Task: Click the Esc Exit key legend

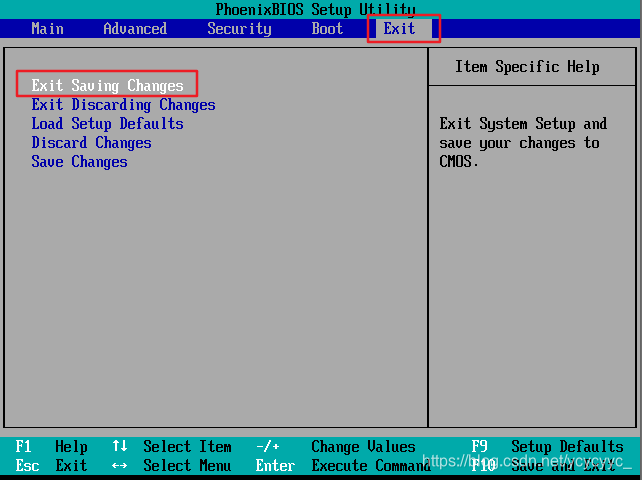Action: click(x=51, y=466)
